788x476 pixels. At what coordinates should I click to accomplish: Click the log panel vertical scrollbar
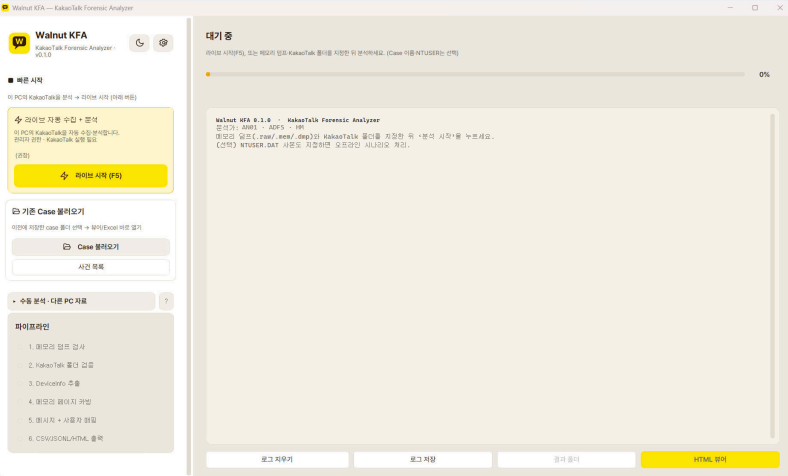click(772, 275)
